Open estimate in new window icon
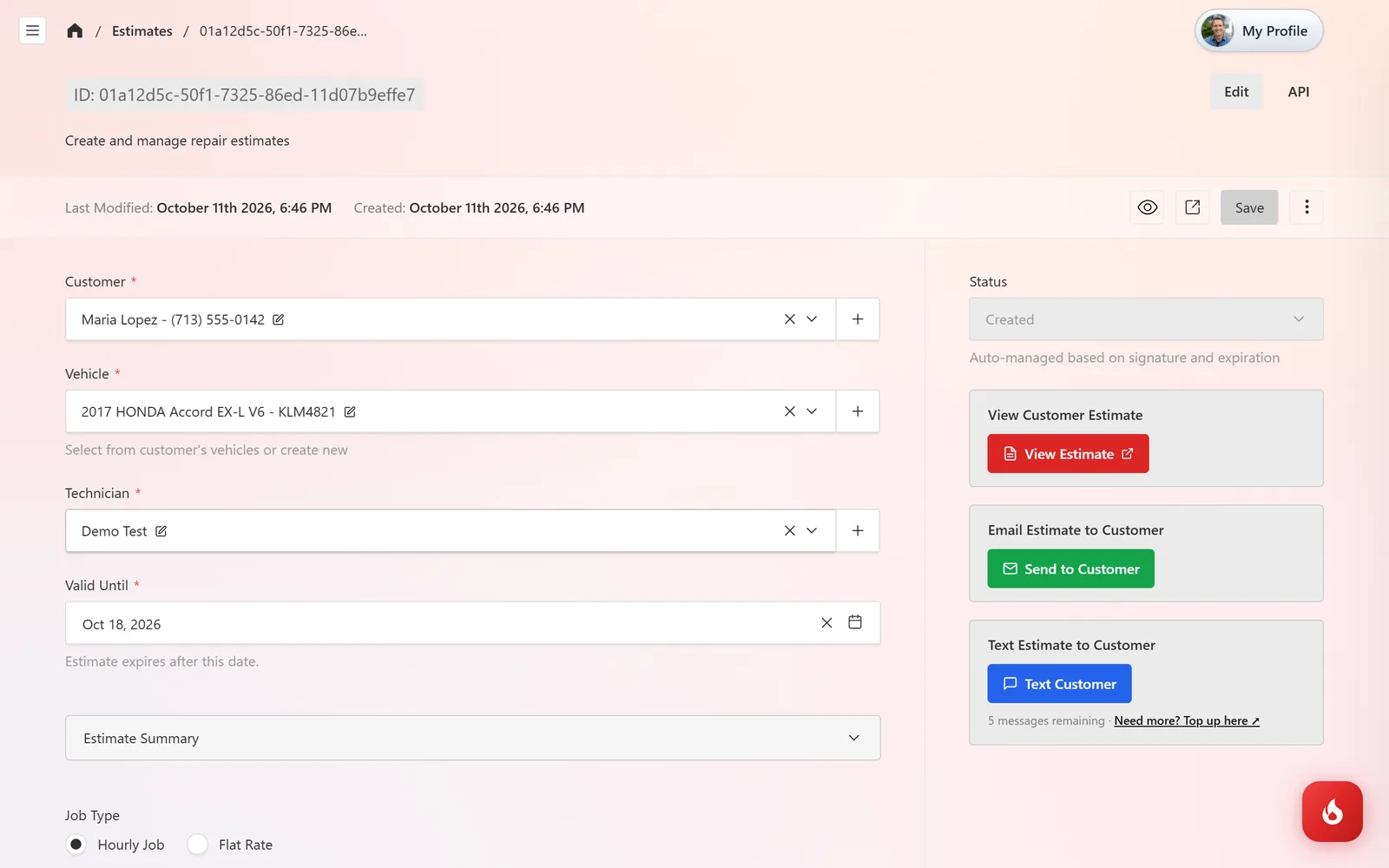1389x868 pixels. click(x=1193, y=207)
